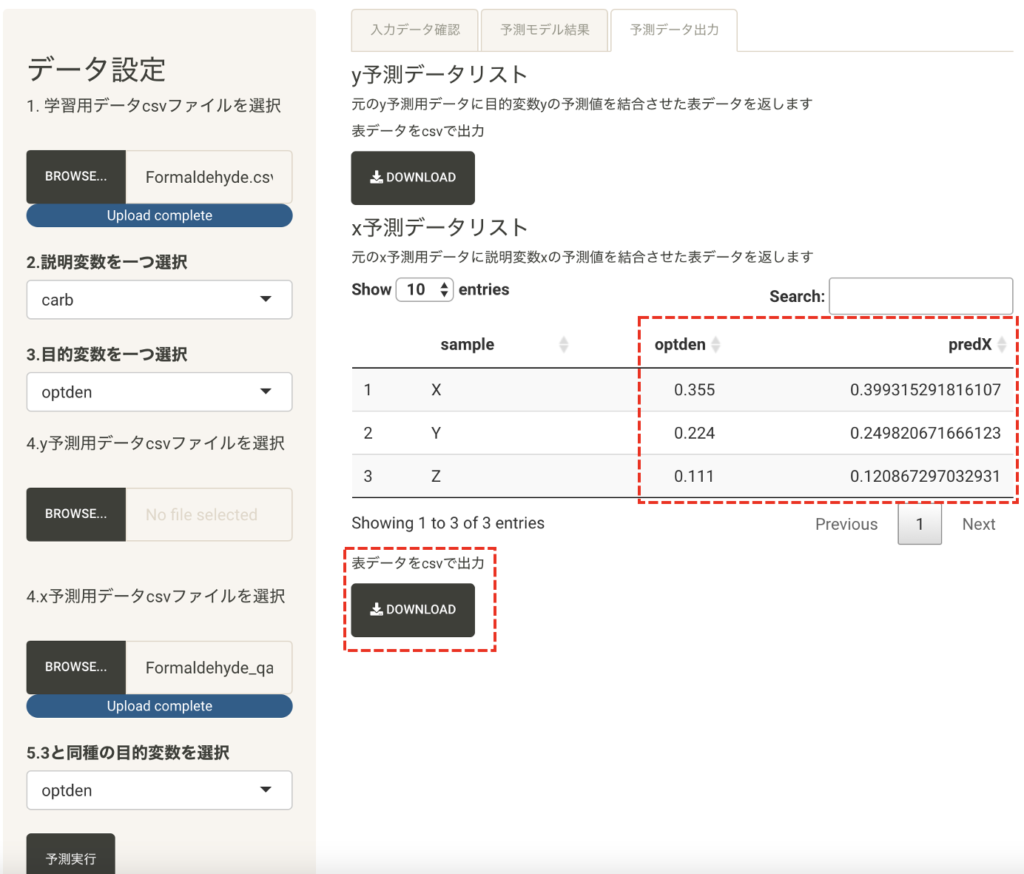Browse for the y prediction csv file
1024x874 pixels.
pyautogui.click(x=76, y=514)
